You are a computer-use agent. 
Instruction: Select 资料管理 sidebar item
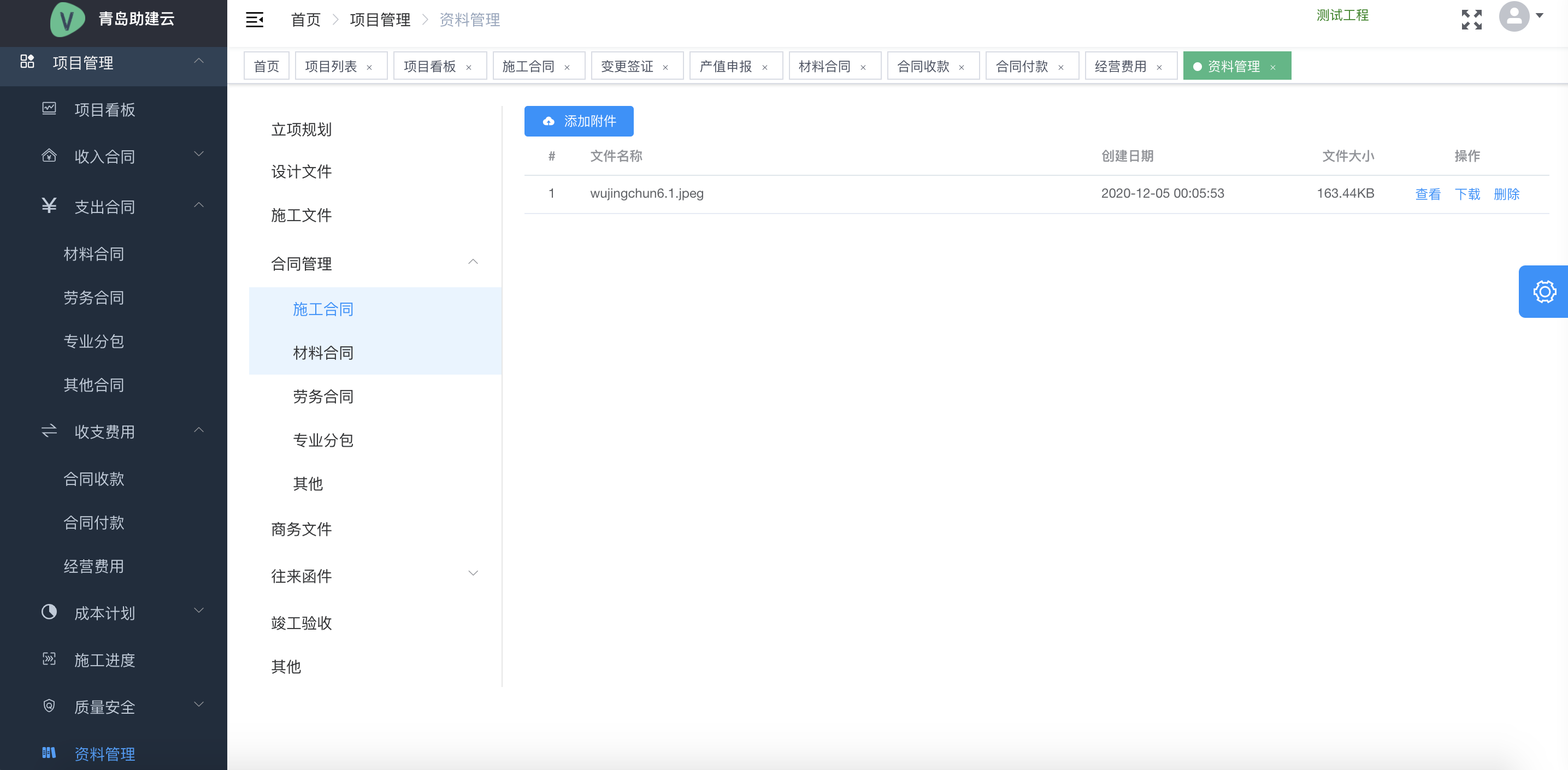pos(104,754)
